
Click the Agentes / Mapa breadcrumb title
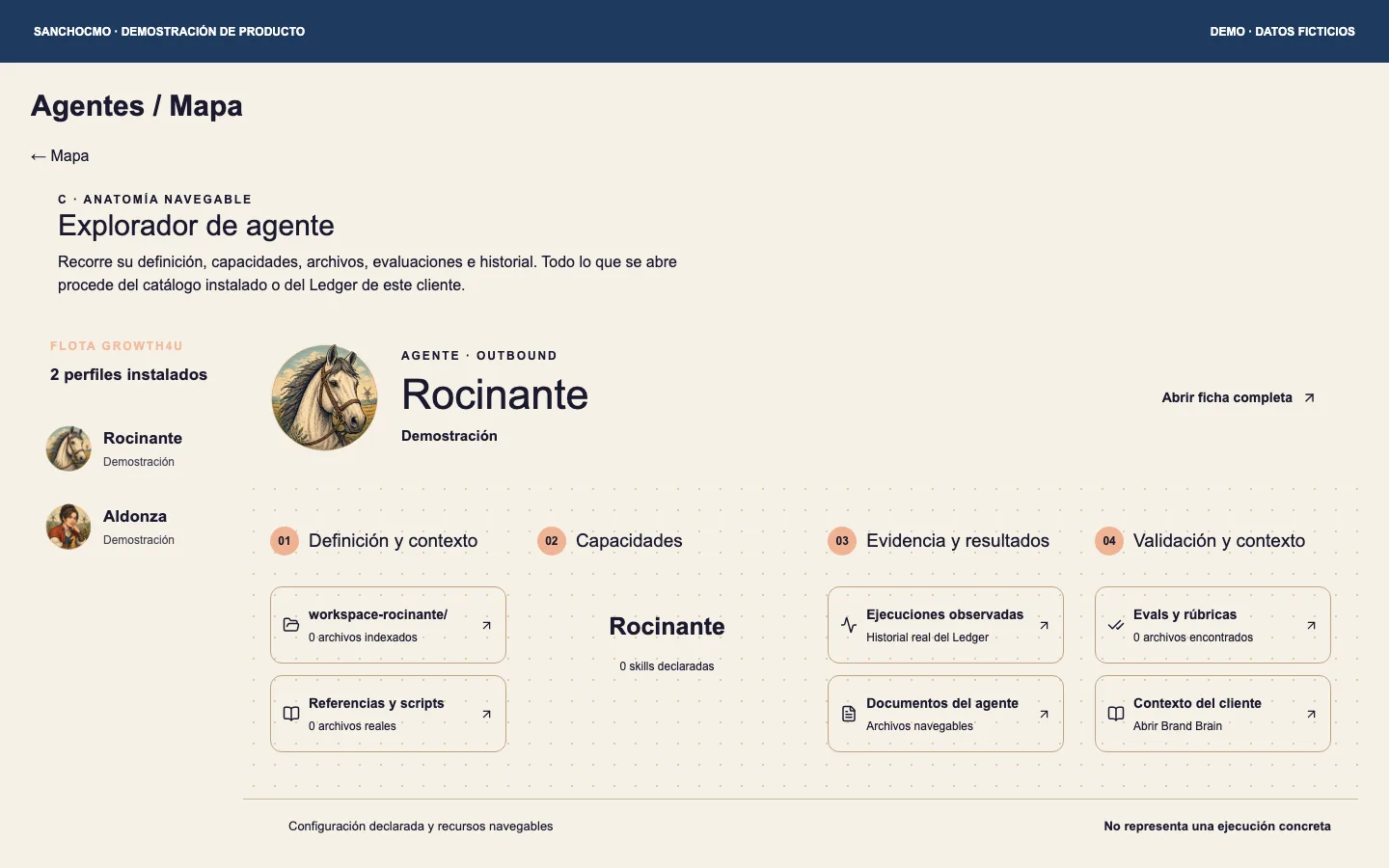tap(137, 106)
